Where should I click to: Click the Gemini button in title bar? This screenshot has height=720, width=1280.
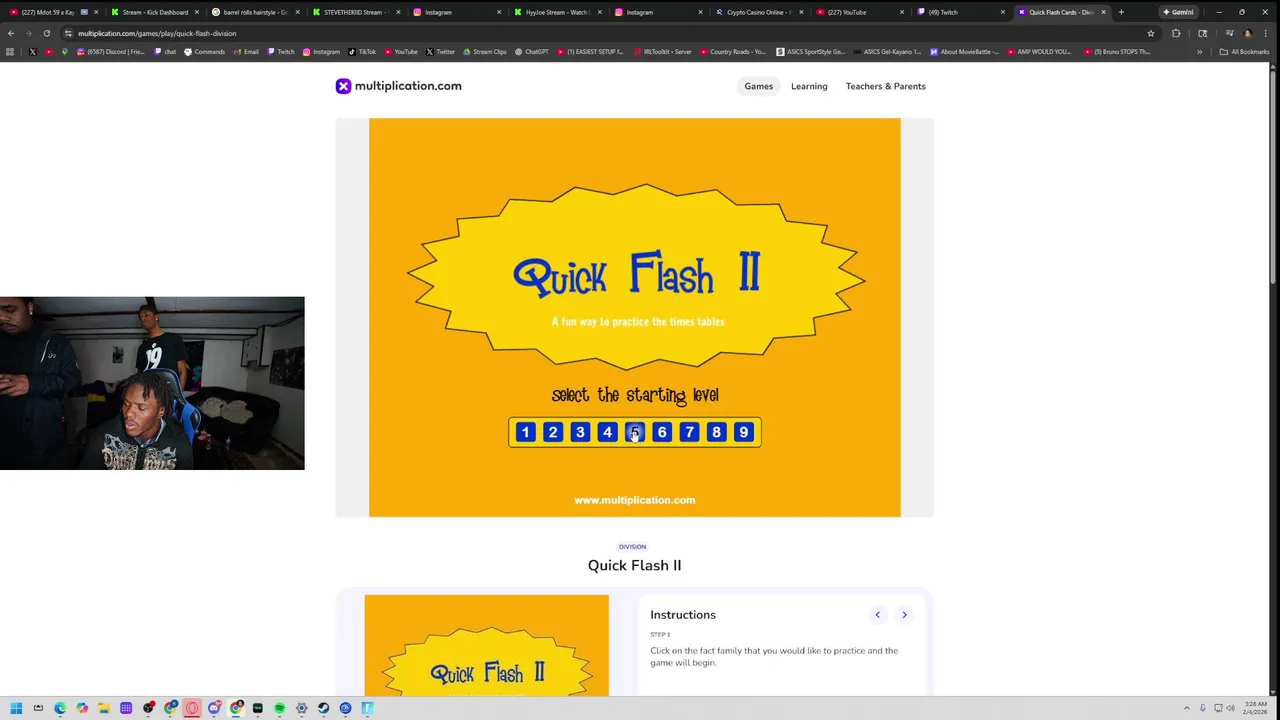tap(1178, 12)
